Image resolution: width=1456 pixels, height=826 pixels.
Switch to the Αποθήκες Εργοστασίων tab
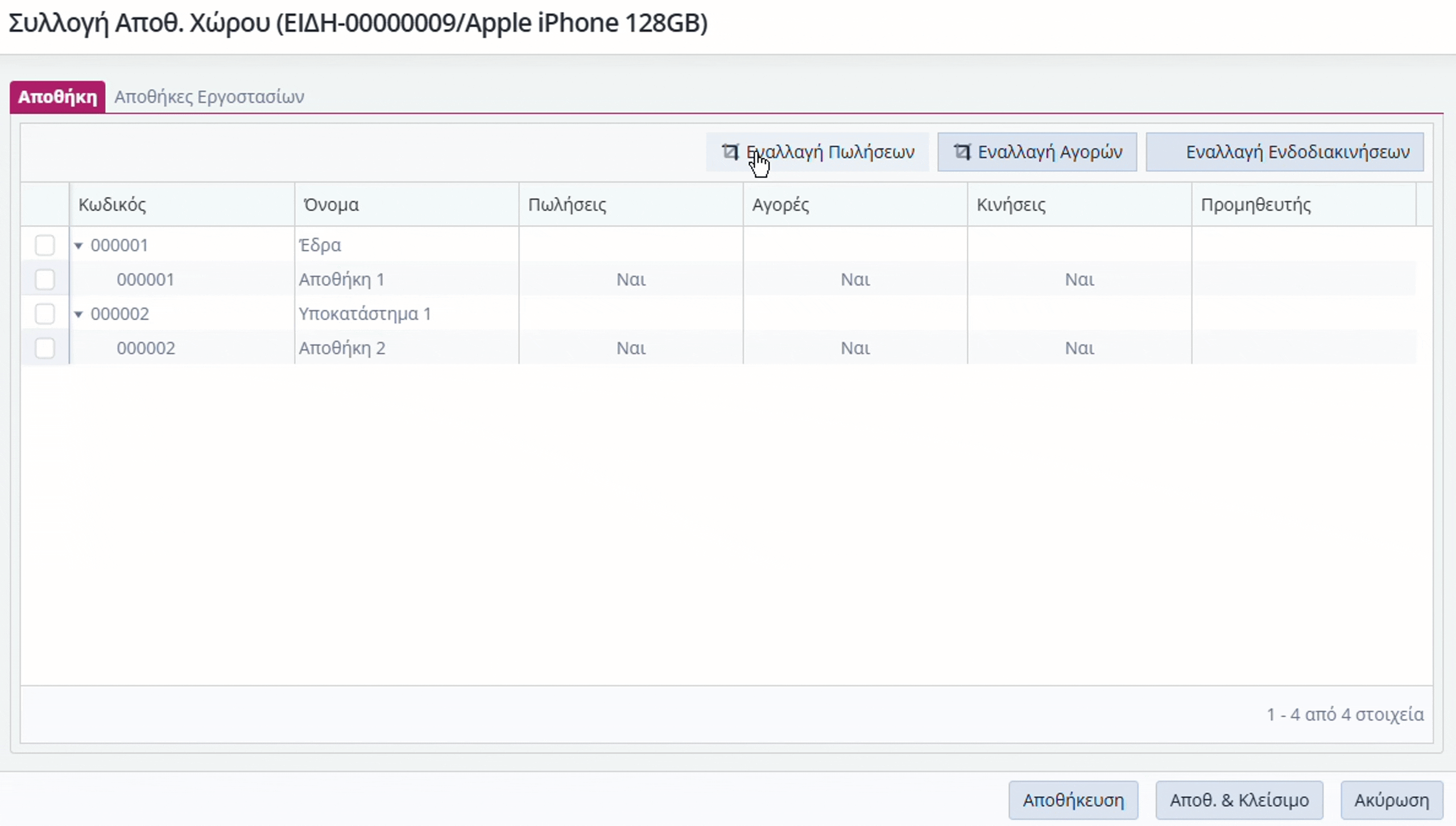[209, 97]
